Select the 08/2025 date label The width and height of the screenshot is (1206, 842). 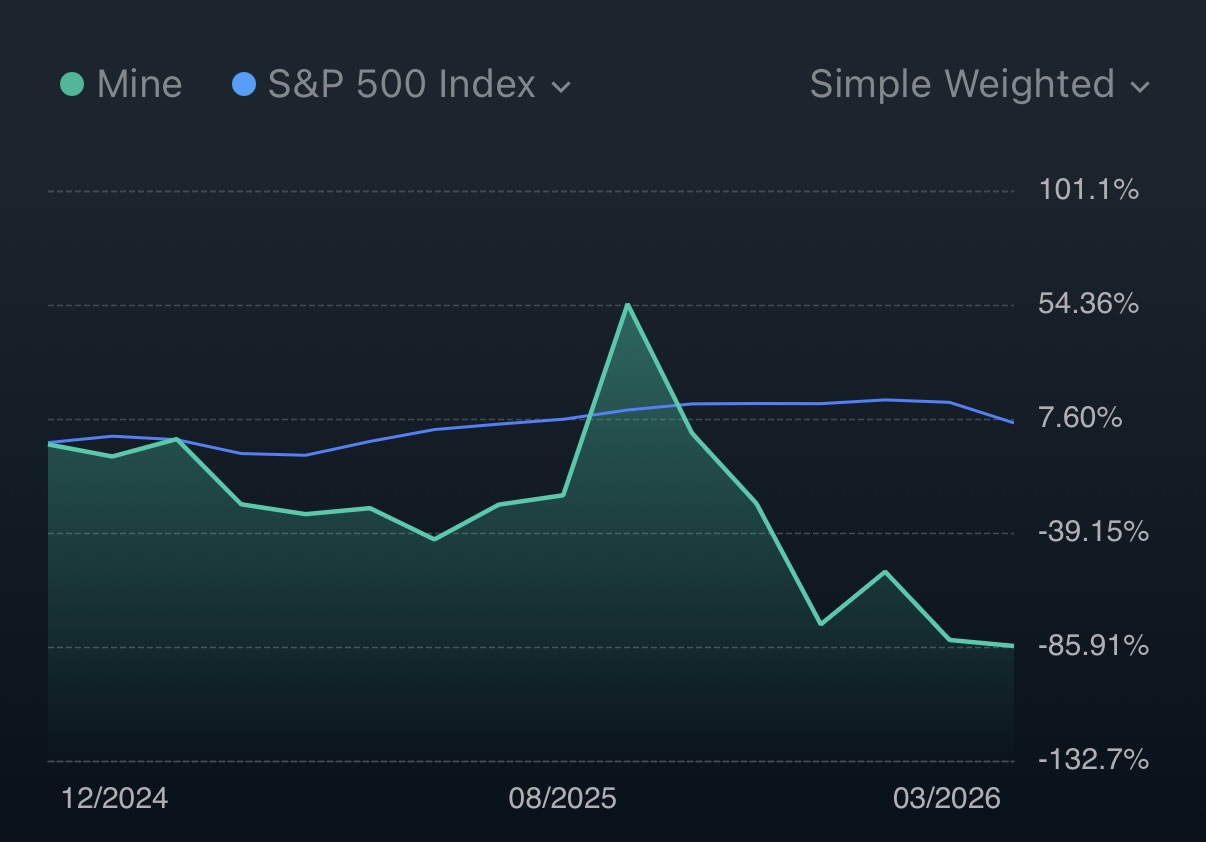(x=562, y=798)
